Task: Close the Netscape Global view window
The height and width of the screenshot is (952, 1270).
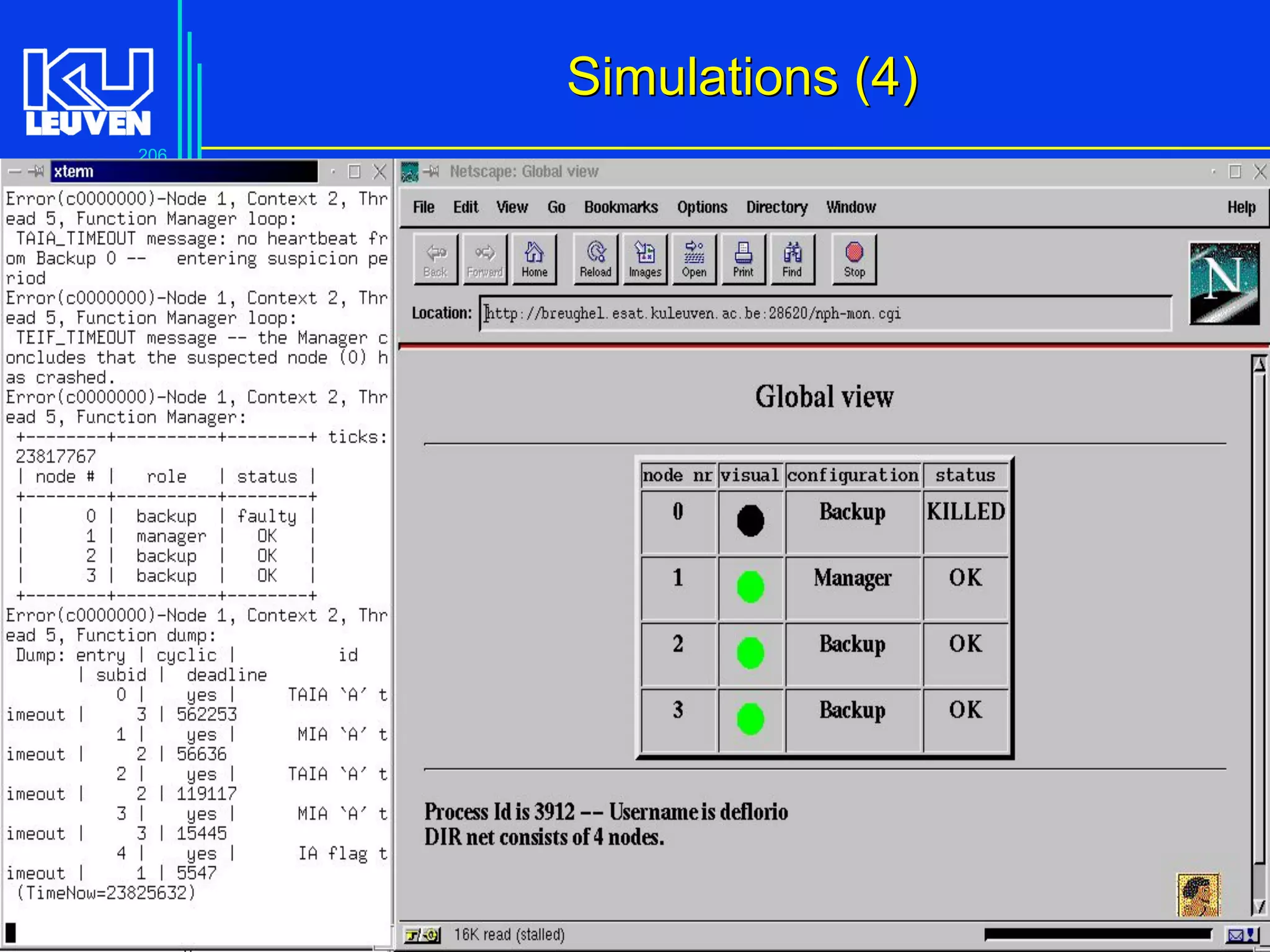Action: [x=1260, y=172]
